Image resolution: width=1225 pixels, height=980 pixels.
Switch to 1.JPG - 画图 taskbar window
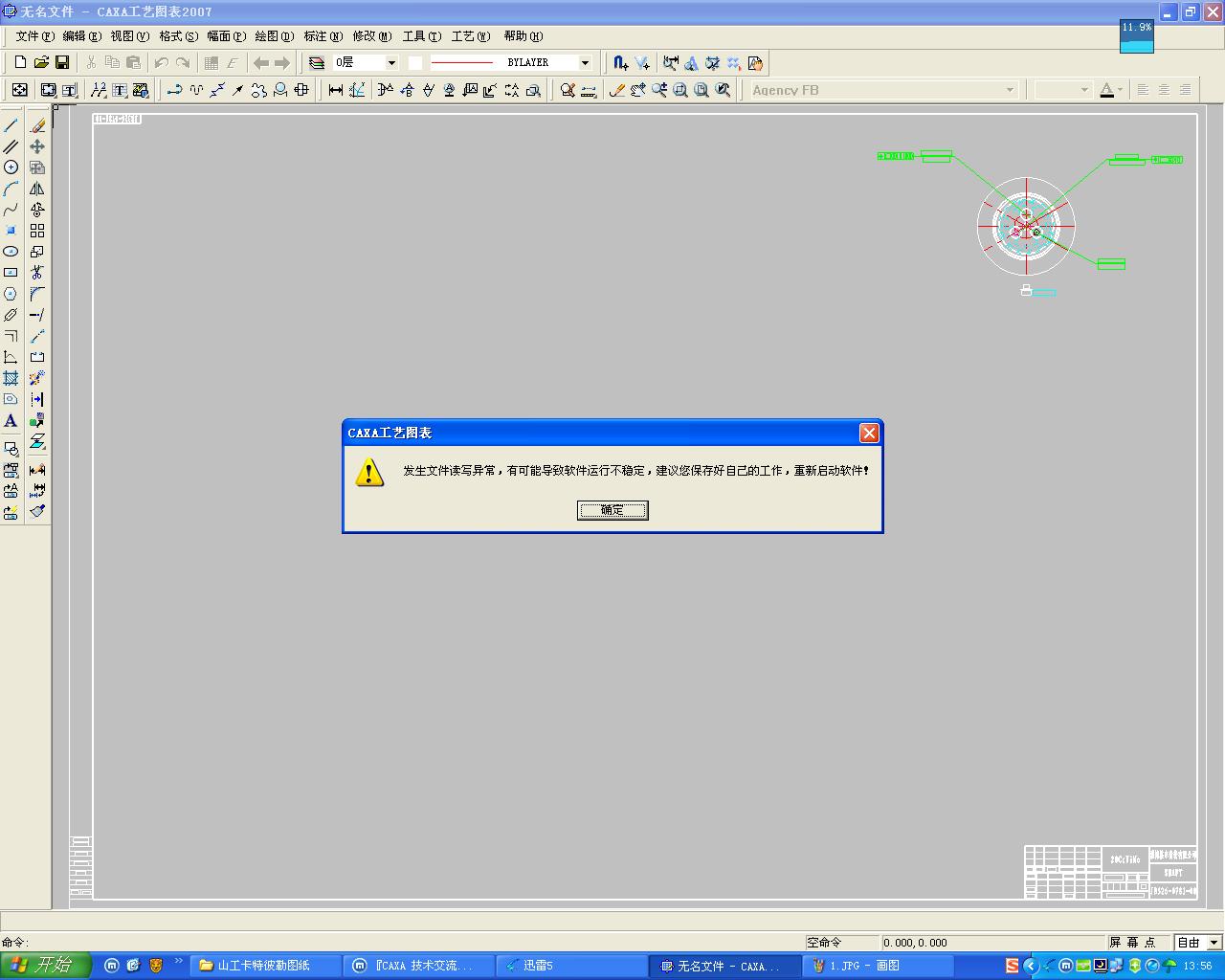(878, 966)
